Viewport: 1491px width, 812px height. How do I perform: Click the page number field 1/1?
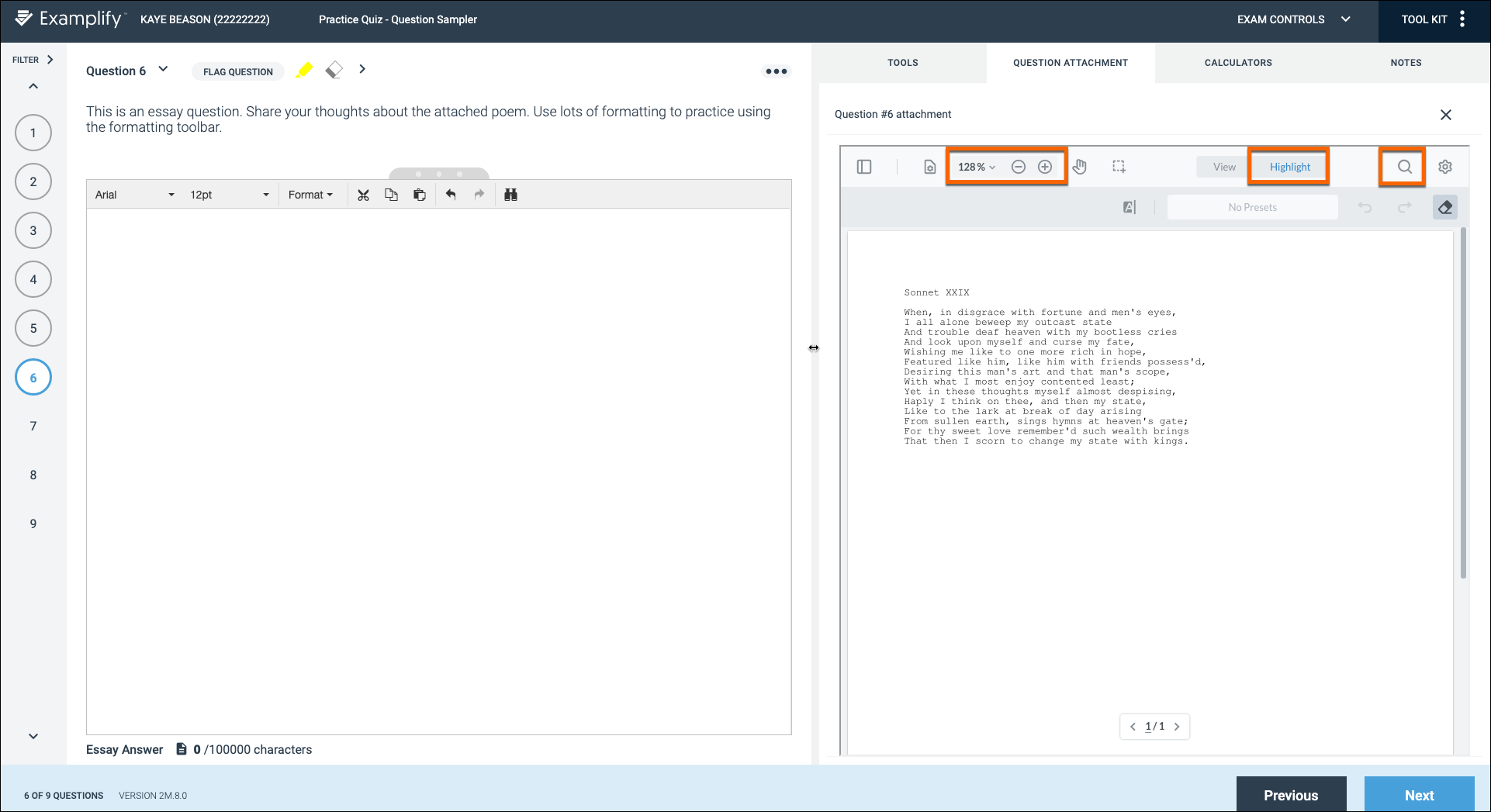(x=1154, y=727)
